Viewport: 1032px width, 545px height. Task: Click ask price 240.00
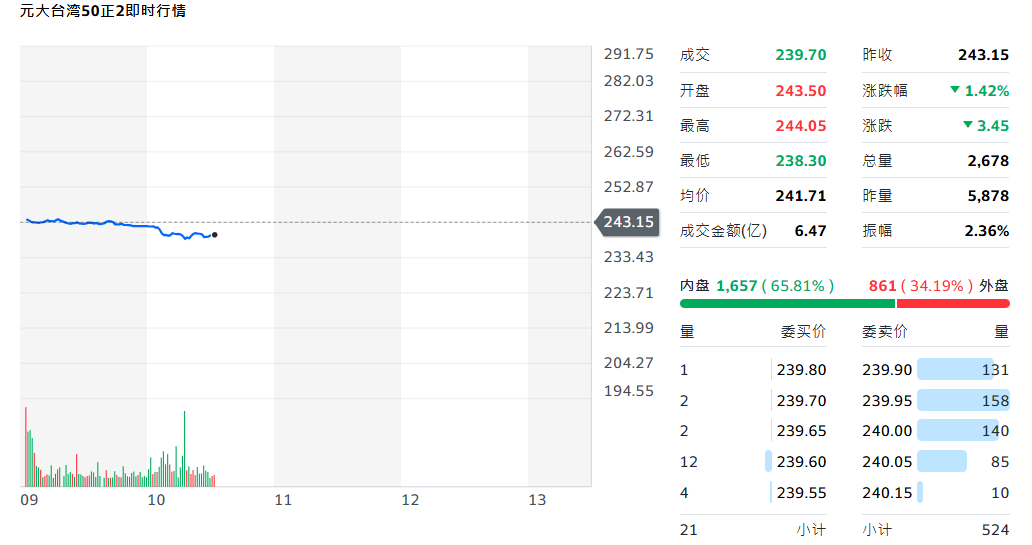click(887, 430)
